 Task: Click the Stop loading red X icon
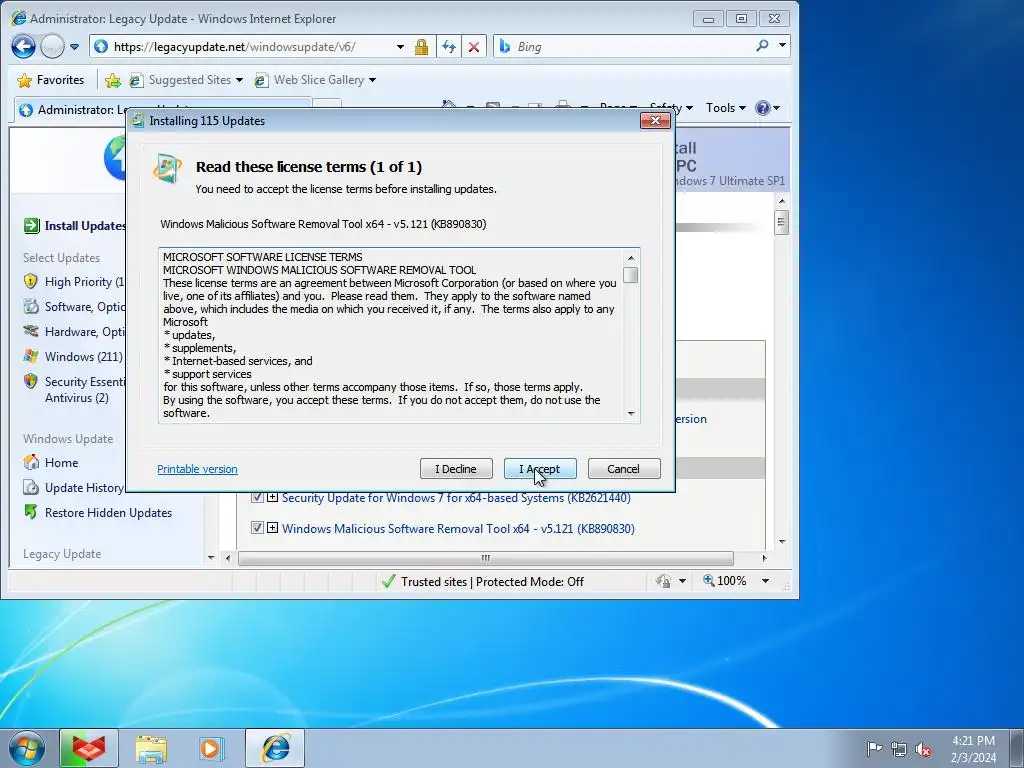pos(474,47)
